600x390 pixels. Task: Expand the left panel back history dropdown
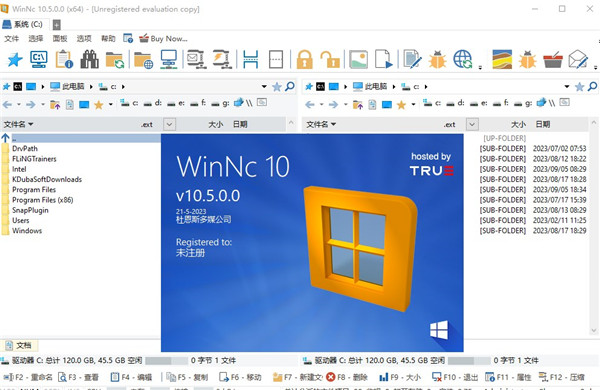coord(18,104)
